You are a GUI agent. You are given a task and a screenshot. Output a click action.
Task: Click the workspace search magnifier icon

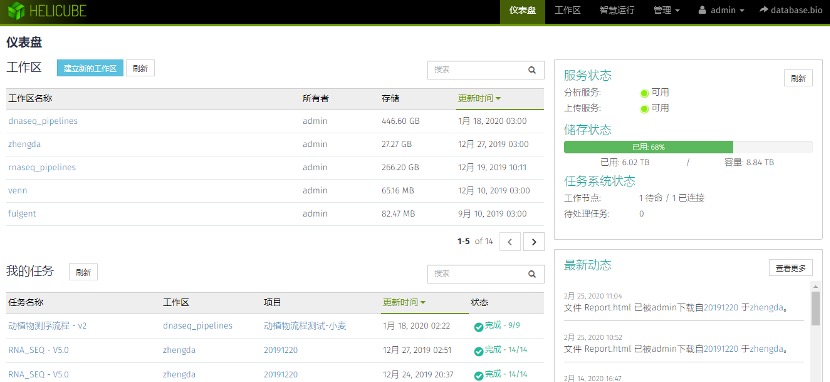[531, 70]
